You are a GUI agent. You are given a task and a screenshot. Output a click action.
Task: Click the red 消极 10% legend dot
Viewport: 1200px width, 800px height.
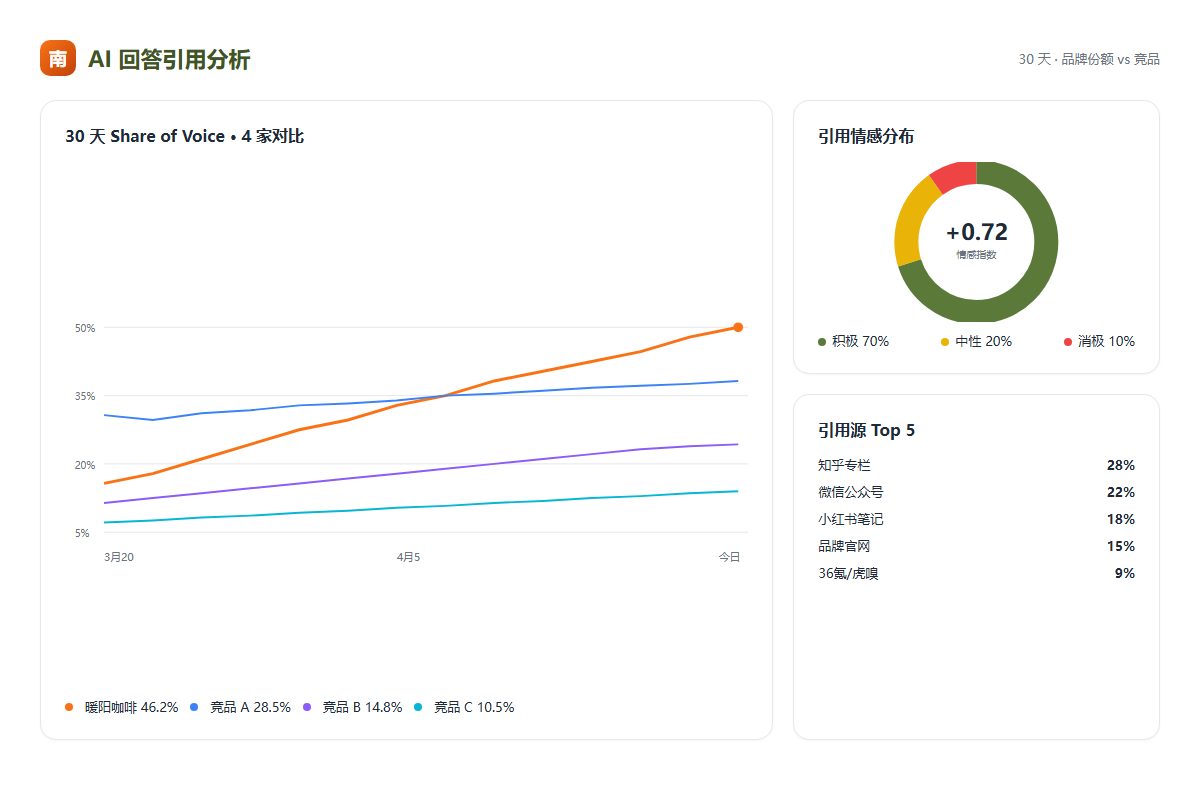point(1068,342)
